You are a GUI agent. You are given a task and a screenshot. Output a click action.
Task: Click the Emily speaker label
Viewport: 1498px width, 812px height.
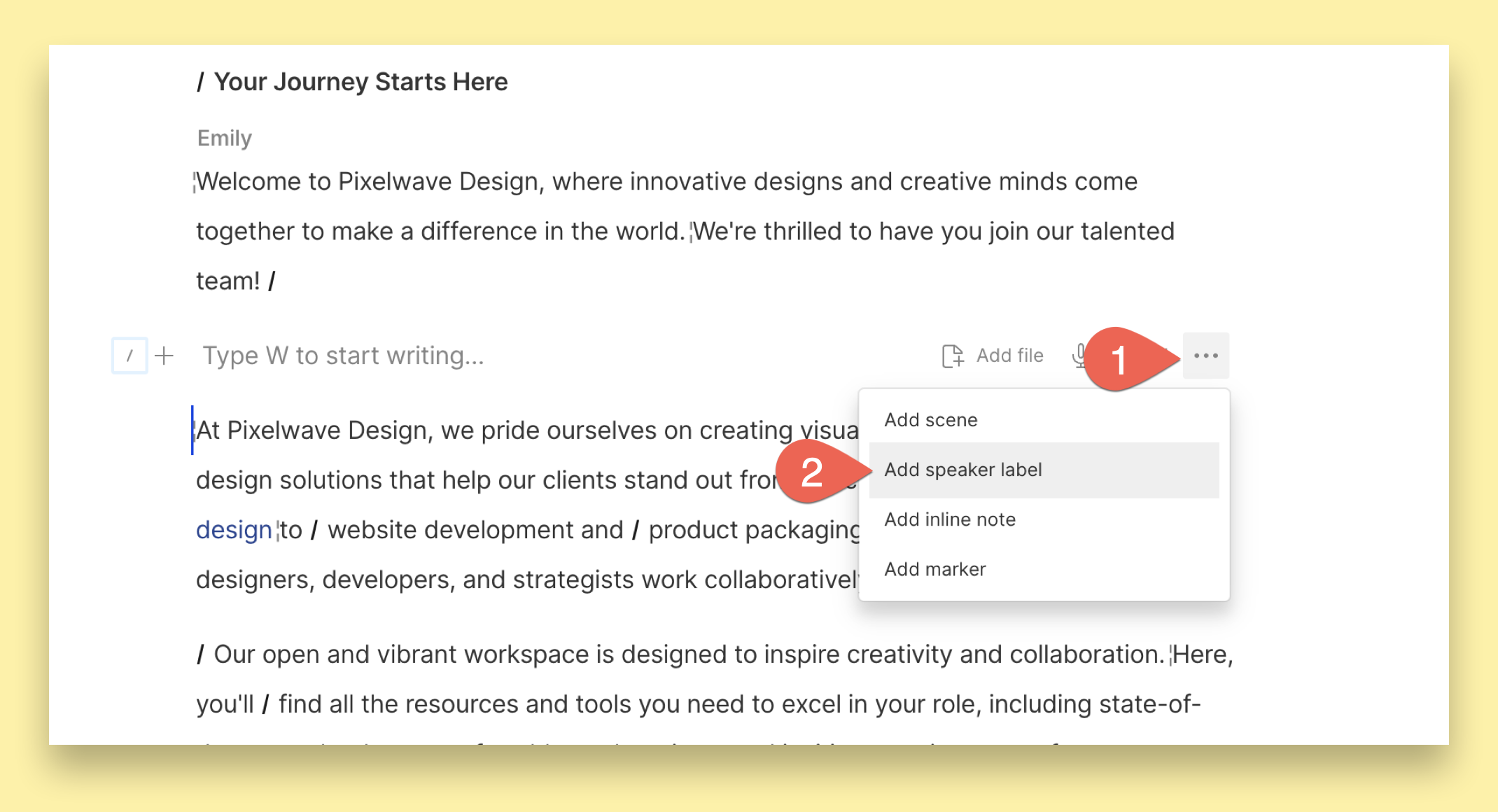(224, 138)
